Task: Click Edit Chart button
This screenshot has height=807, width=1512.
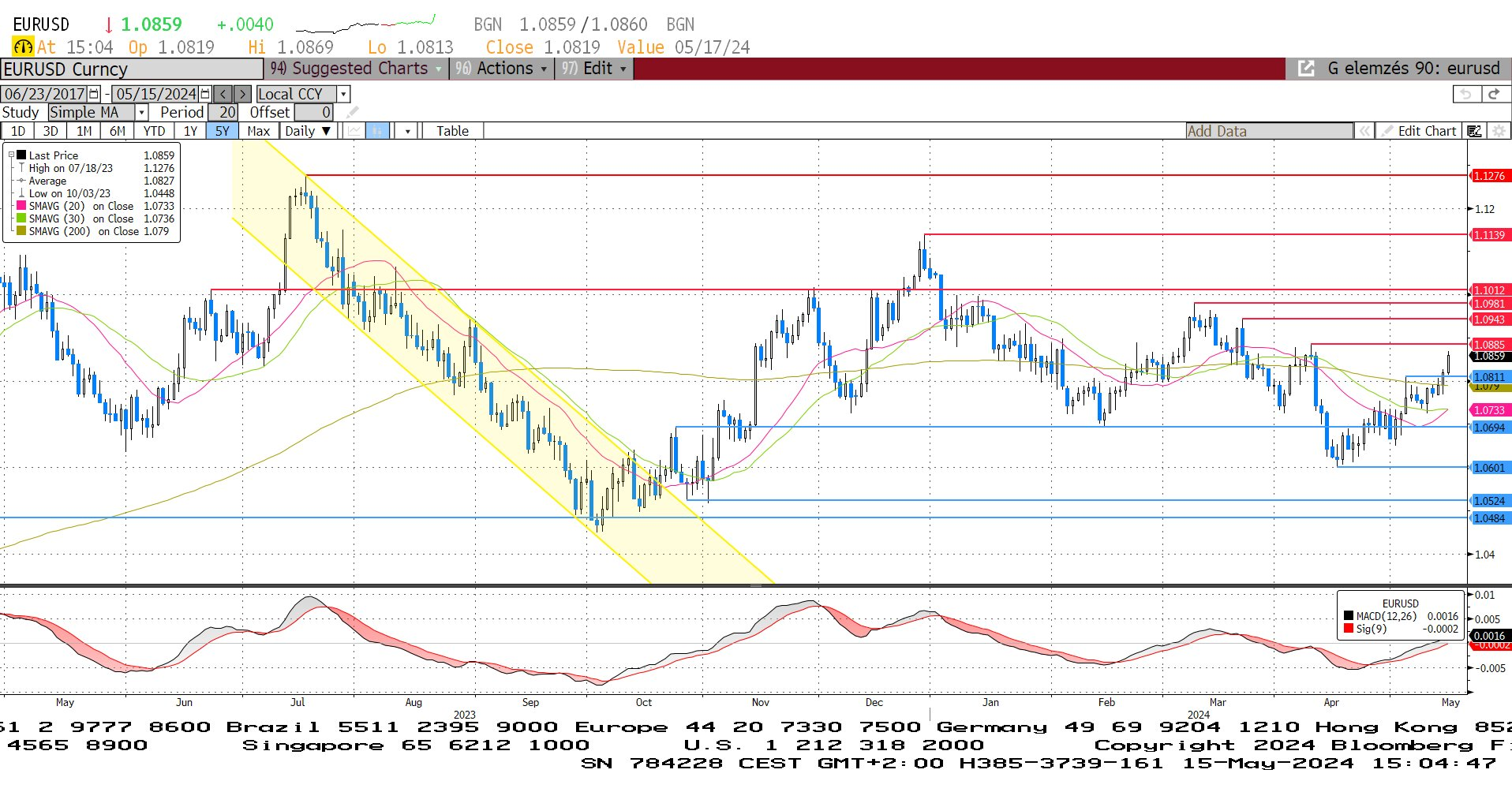Action: tap(1420, 131)
